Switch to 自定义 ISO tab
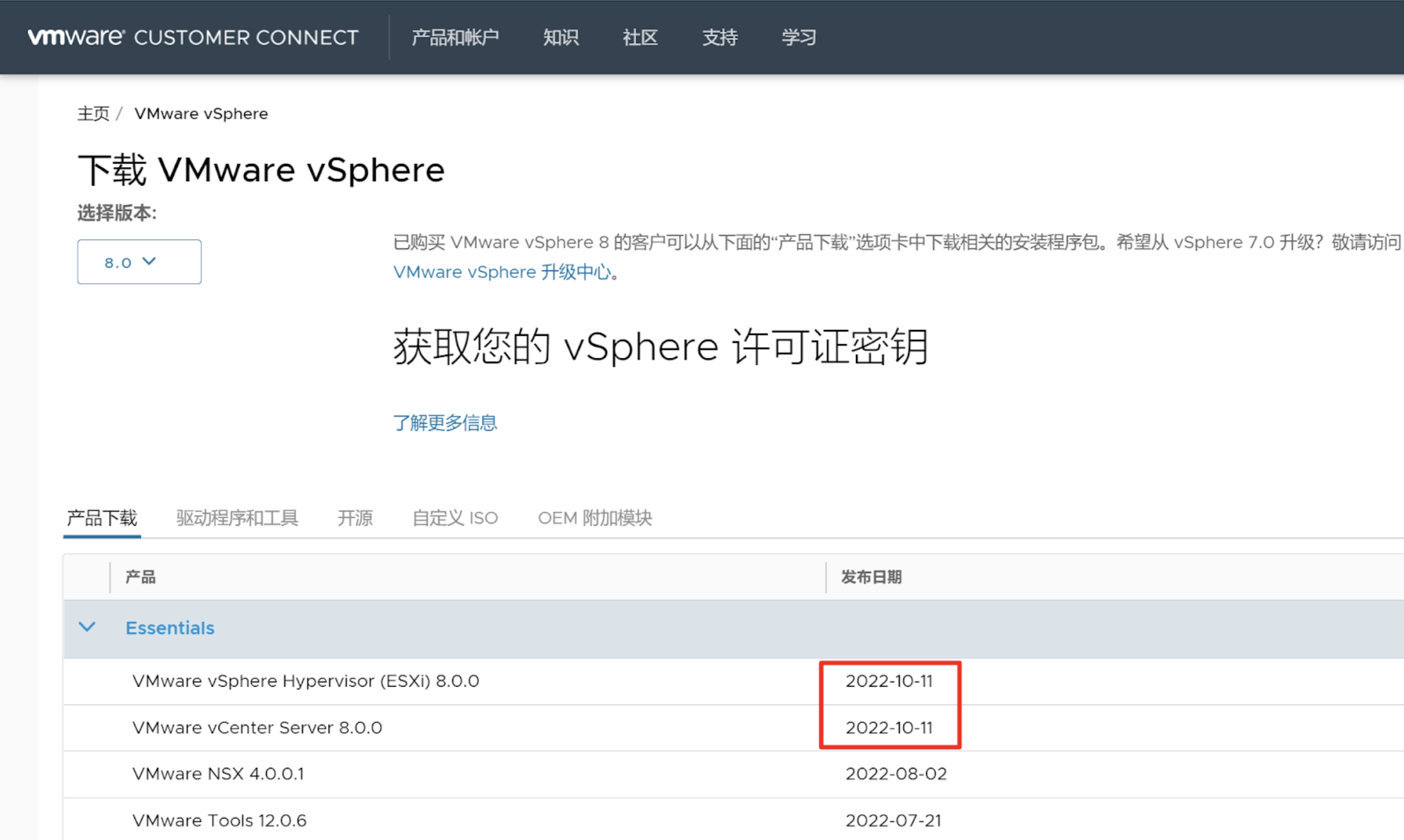The width and height of the screenshot is (1404, 840). (x=455, y=518)
